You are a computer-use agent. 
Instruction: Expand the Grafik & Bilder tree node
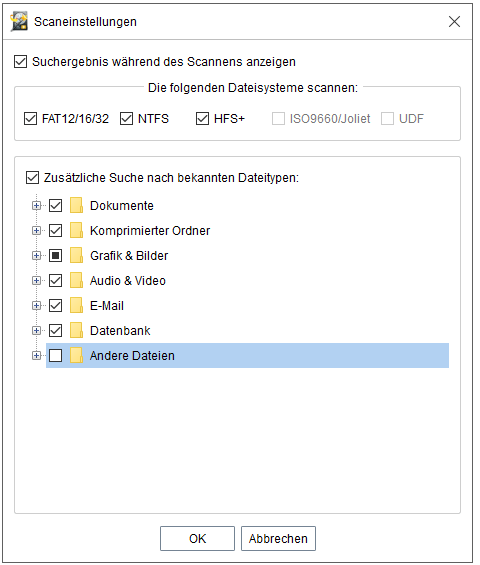[x=36, y=255]
